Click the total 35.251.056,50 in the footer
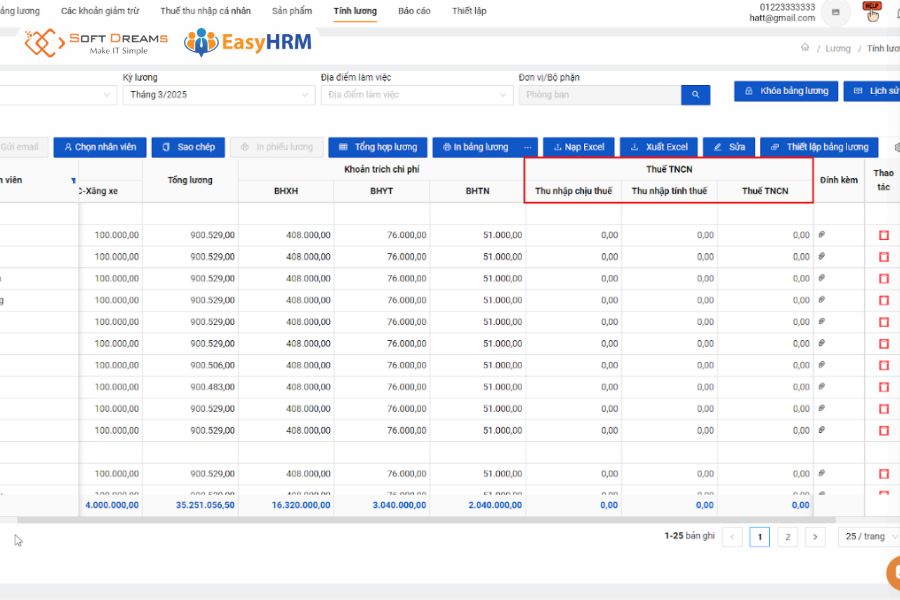This screenshot has width=900, height=600. click(x=205, y=505)
